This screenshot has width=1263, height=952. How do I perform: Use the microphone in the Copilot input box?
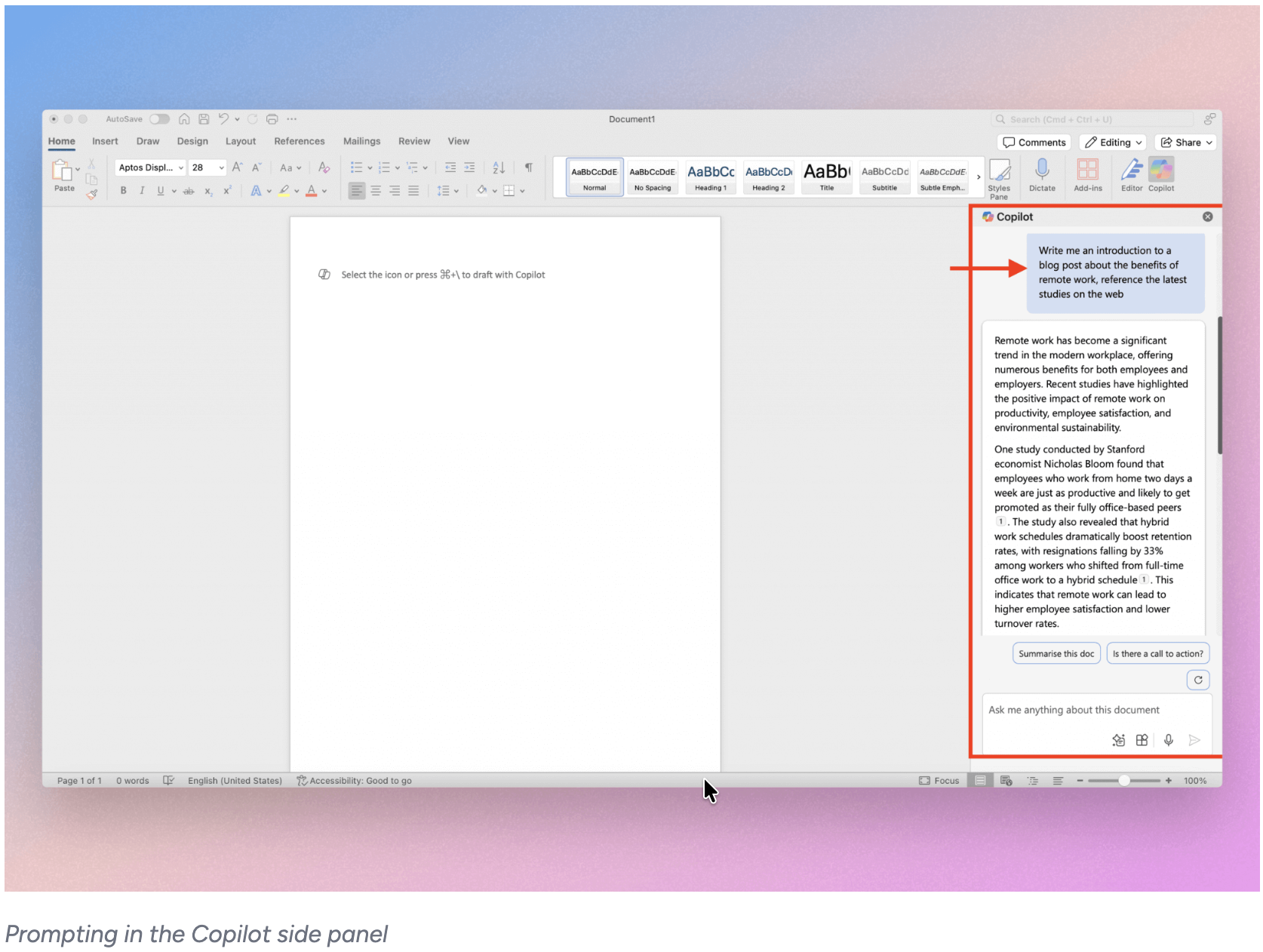(x=1169, y=740)
